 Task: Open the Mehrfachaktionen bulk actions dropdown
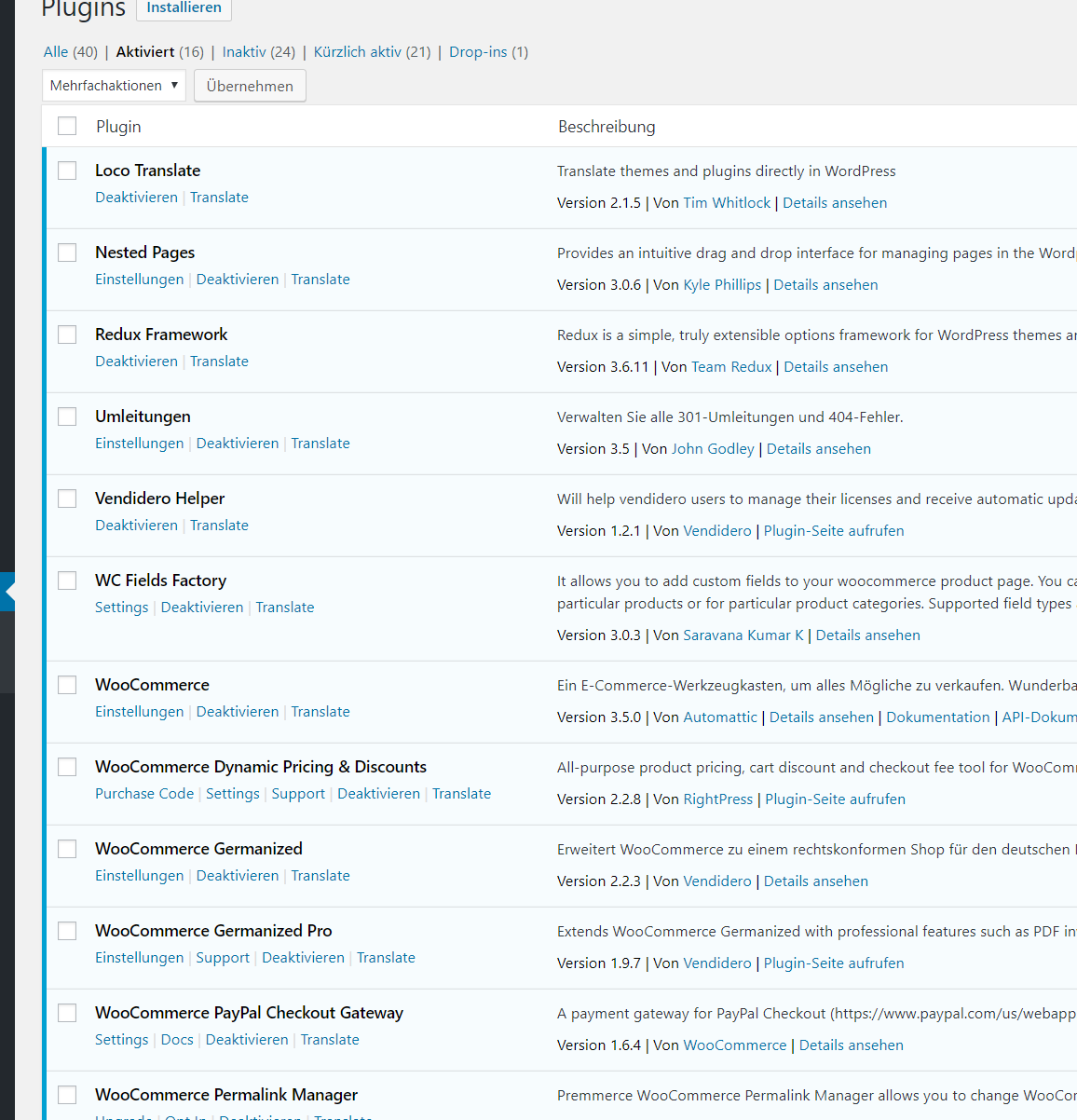[114, 86]
